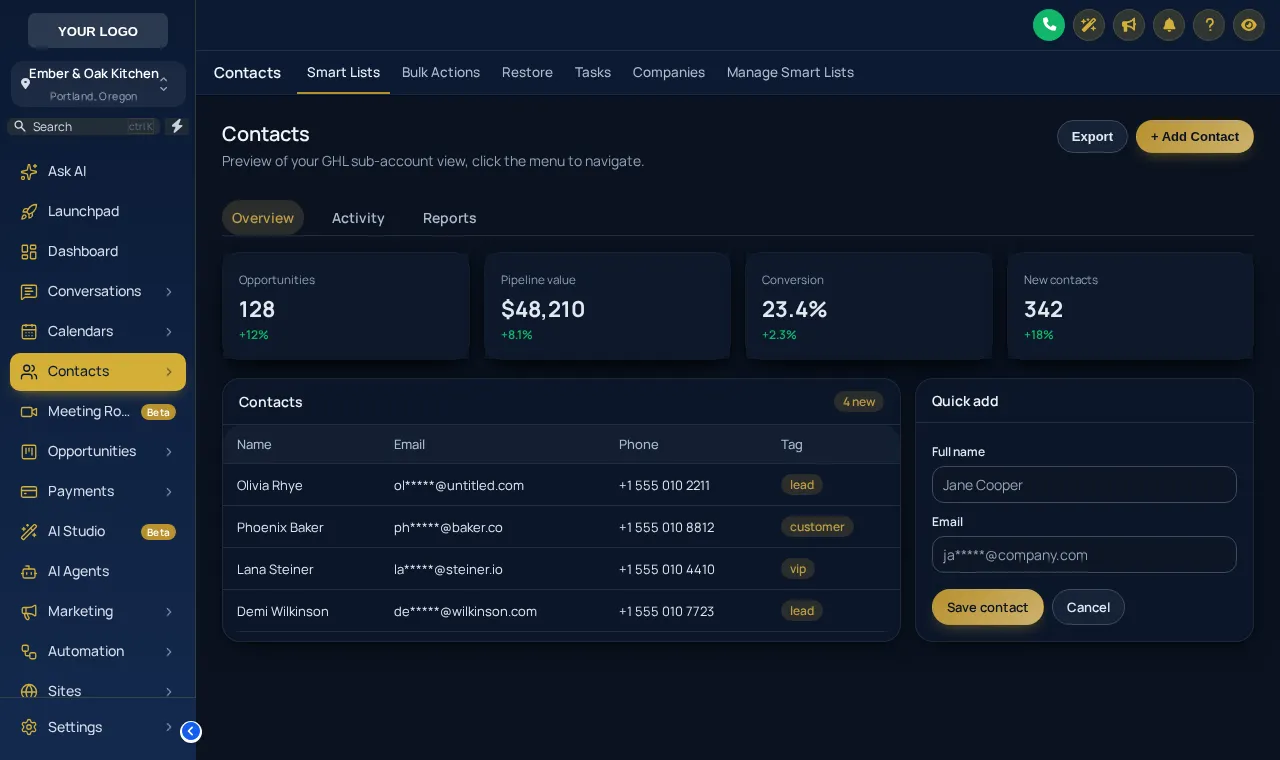
Task: Click the + Add Contact button
Action: (1195, 136)
